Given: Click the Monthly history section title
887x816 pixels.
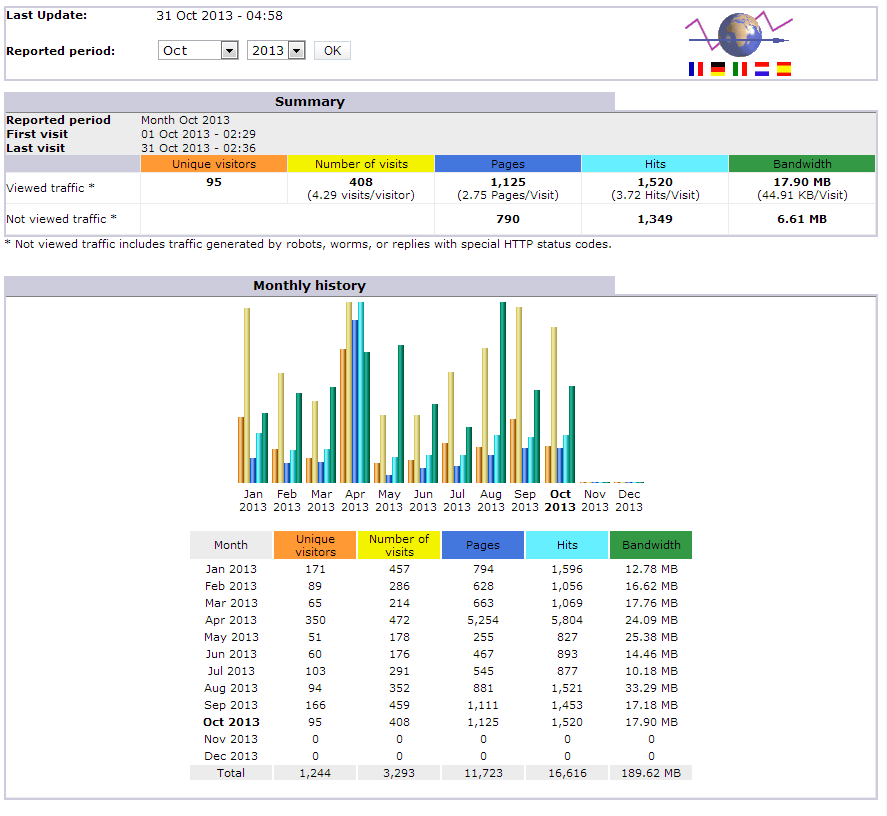Looking at the screenshot, I should pos(309,286).
